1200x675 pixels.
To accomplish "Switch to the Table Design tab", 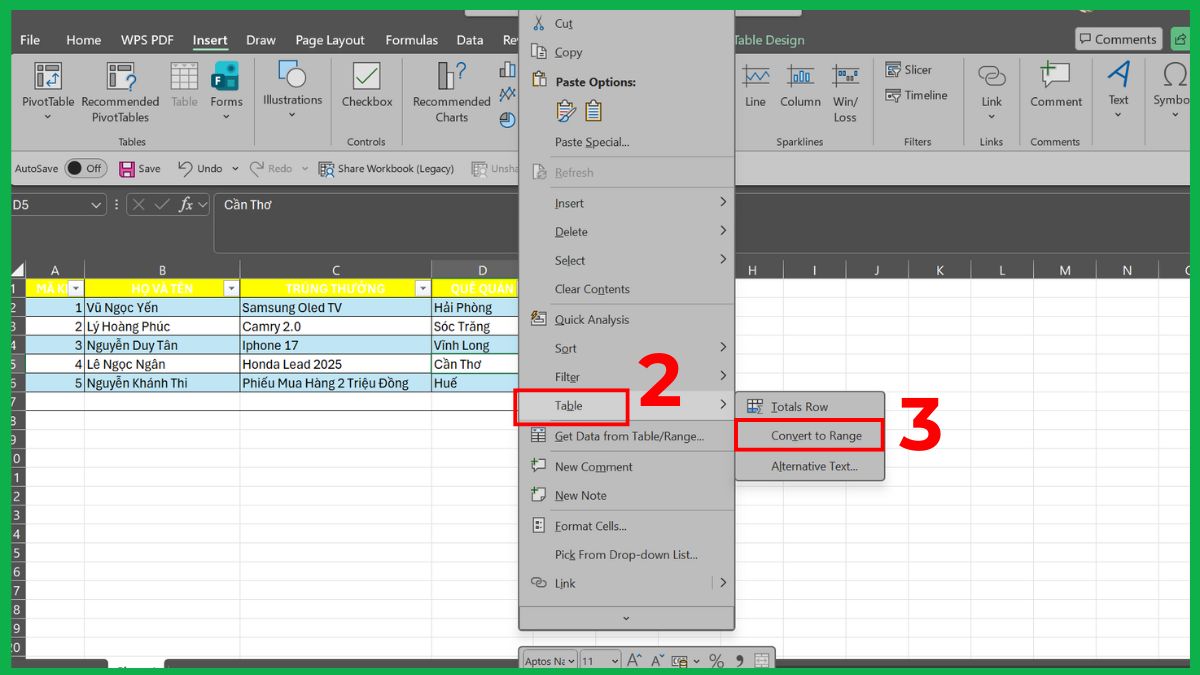I will point(770,40).
